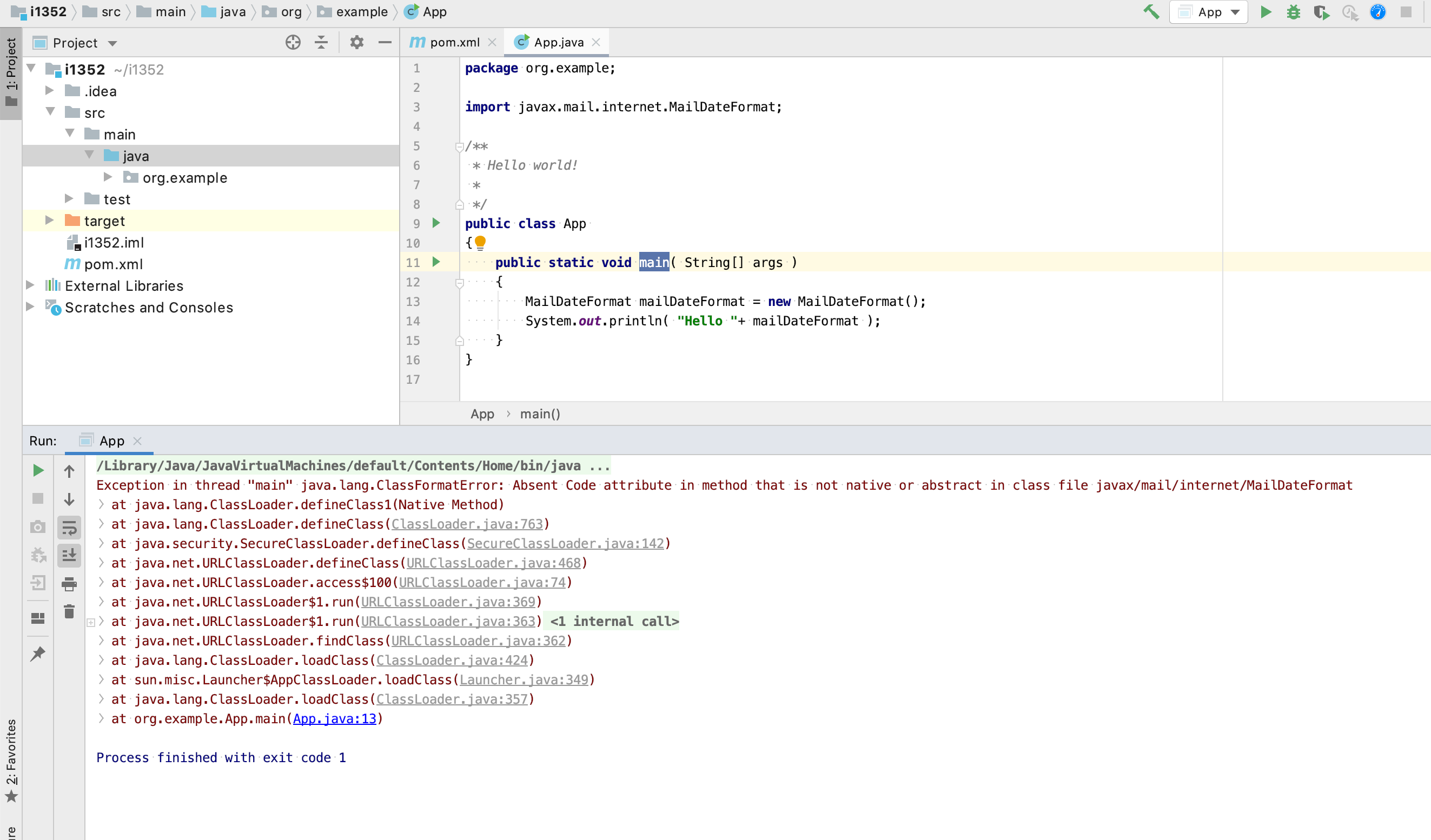Close the App run tab

coord(137,441)
